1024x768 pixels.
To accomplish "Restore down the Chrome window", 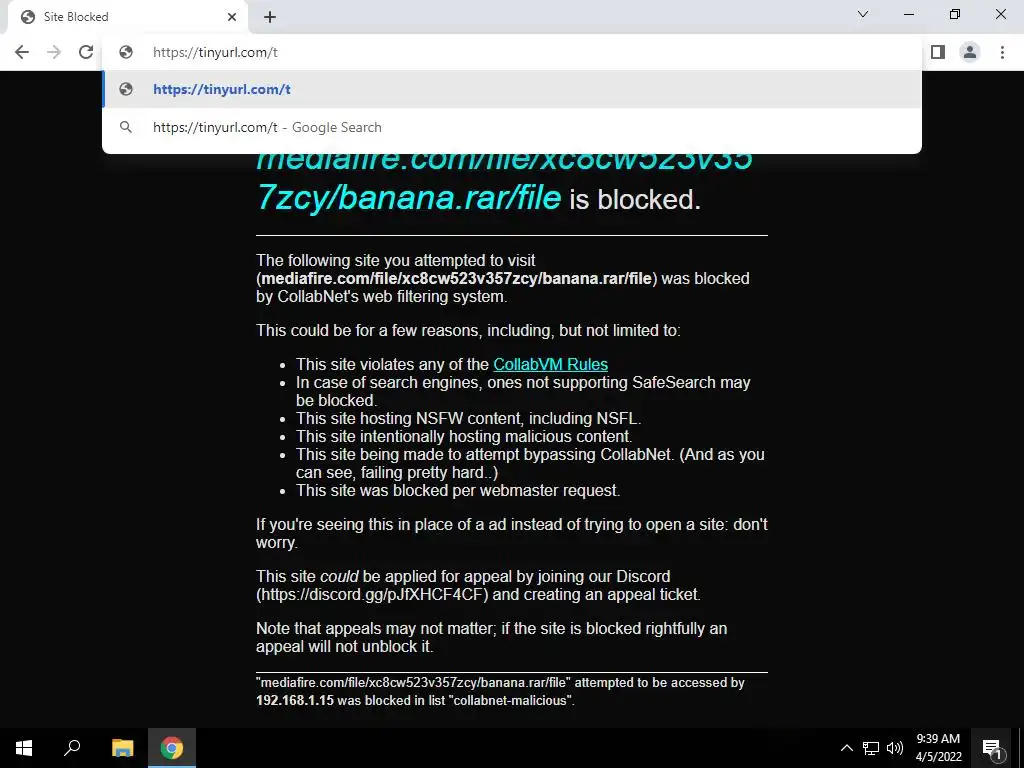I will tap(955, 14).
